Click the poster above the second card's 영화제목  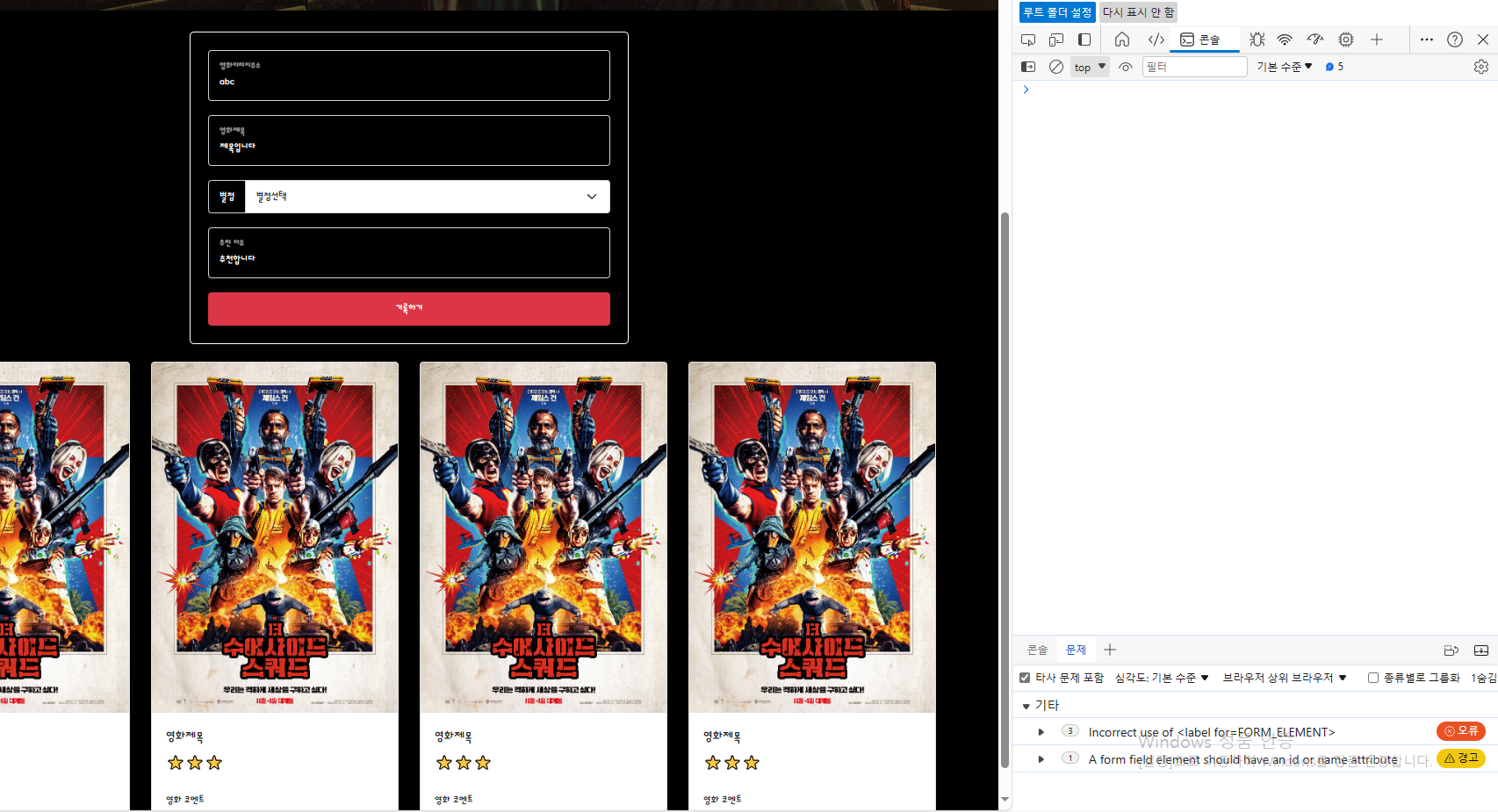click(275, 537)
